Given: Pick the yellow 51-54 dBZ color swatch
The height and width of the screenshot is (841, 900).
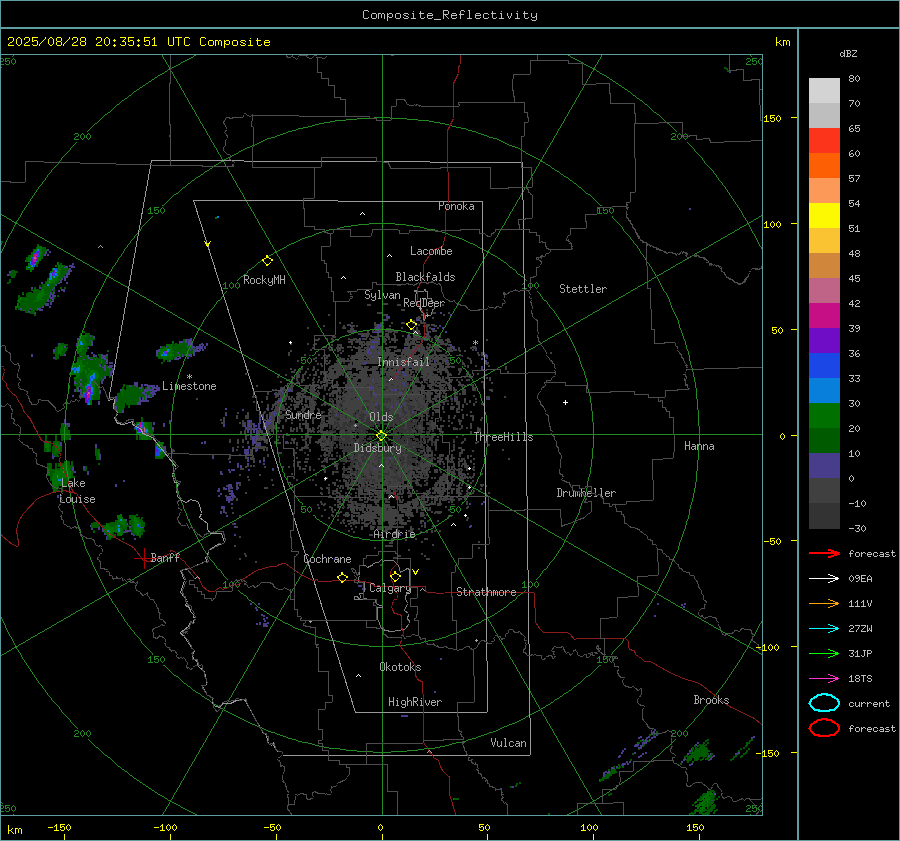Looking at the screenshot, I should coord(824,216).
